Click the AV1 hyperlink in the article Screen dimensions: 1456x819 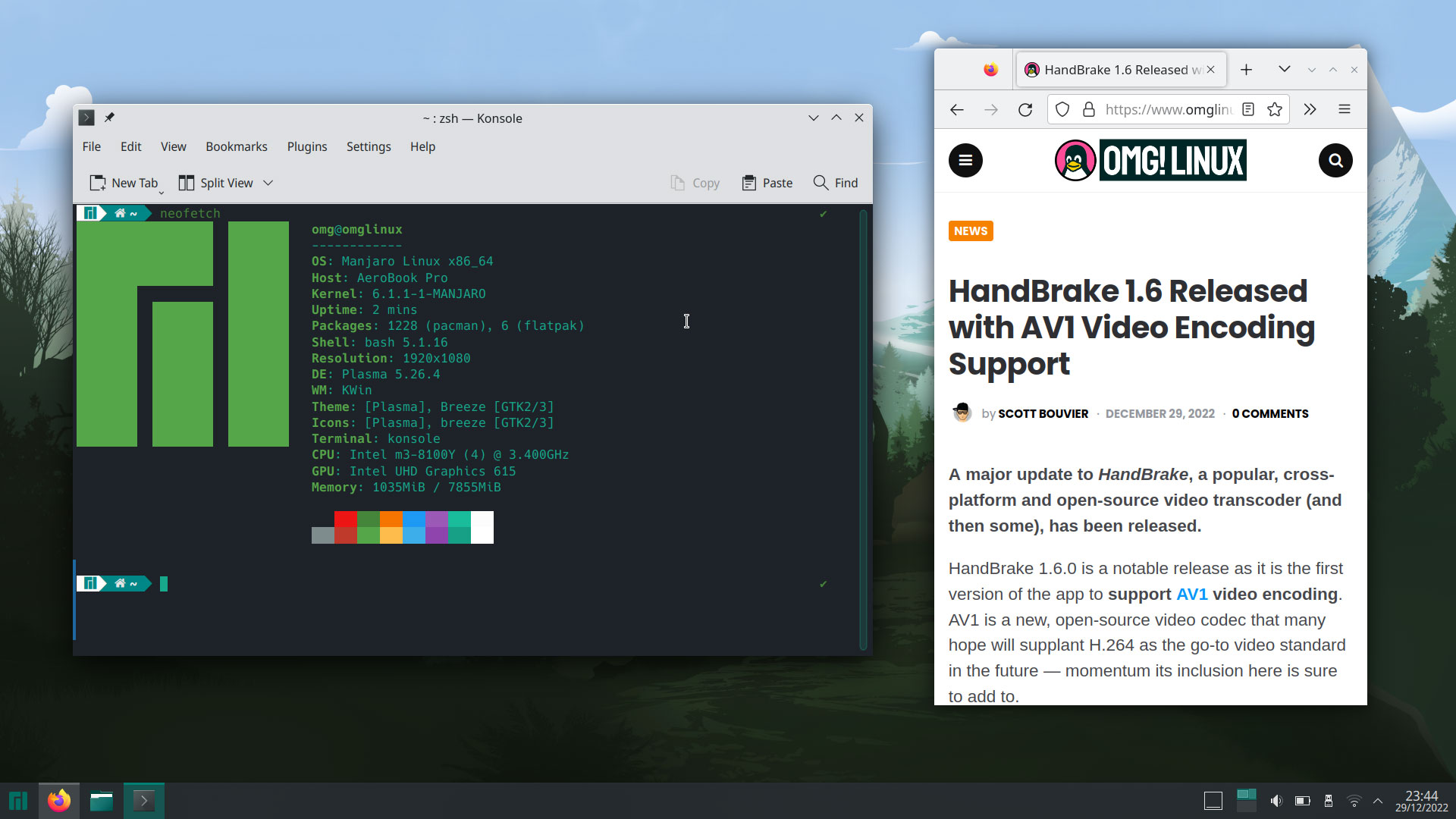click(1191, 594)
